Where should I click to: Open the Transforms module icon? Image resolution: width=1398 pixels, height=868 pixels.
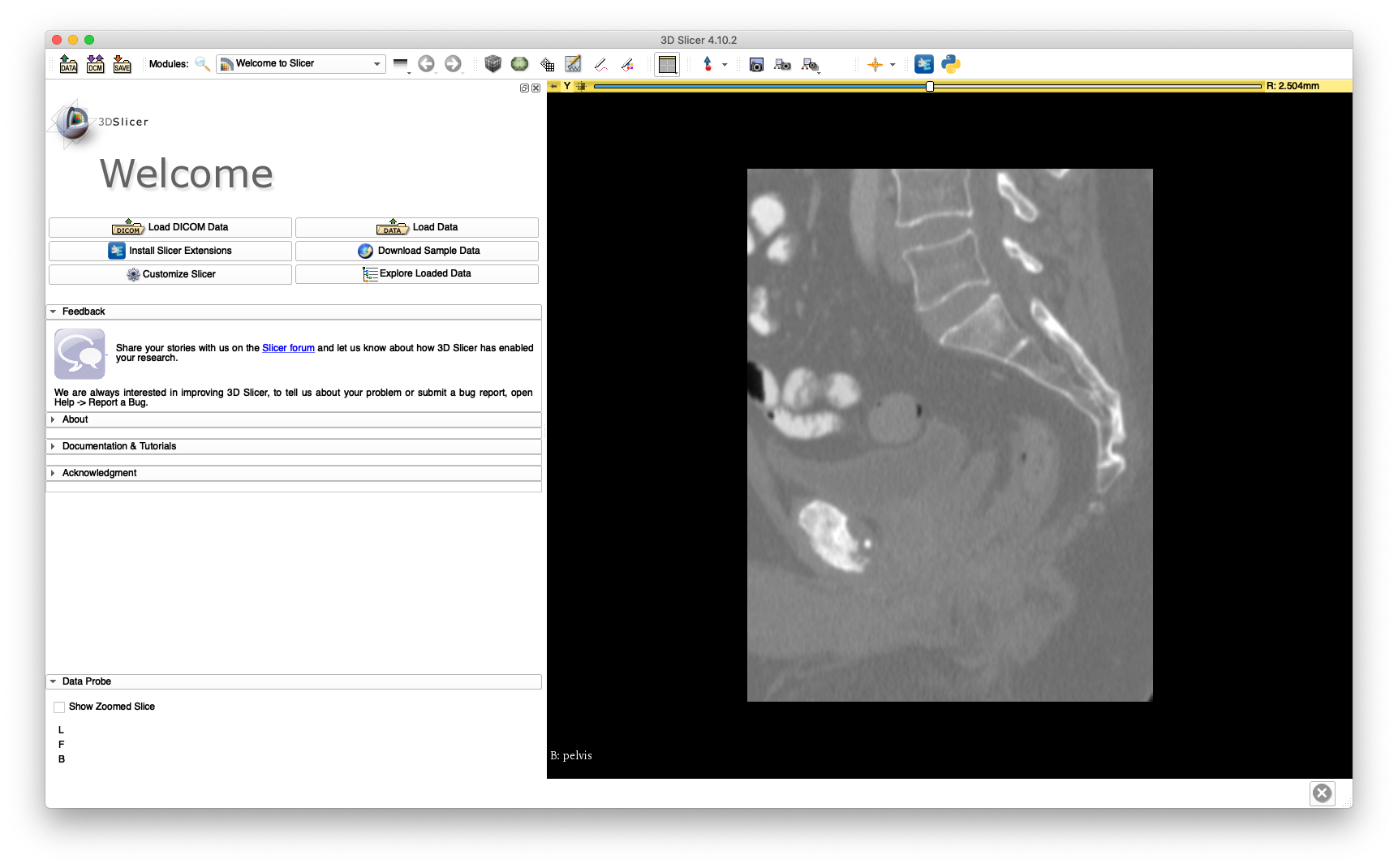[x=547, y=64]
